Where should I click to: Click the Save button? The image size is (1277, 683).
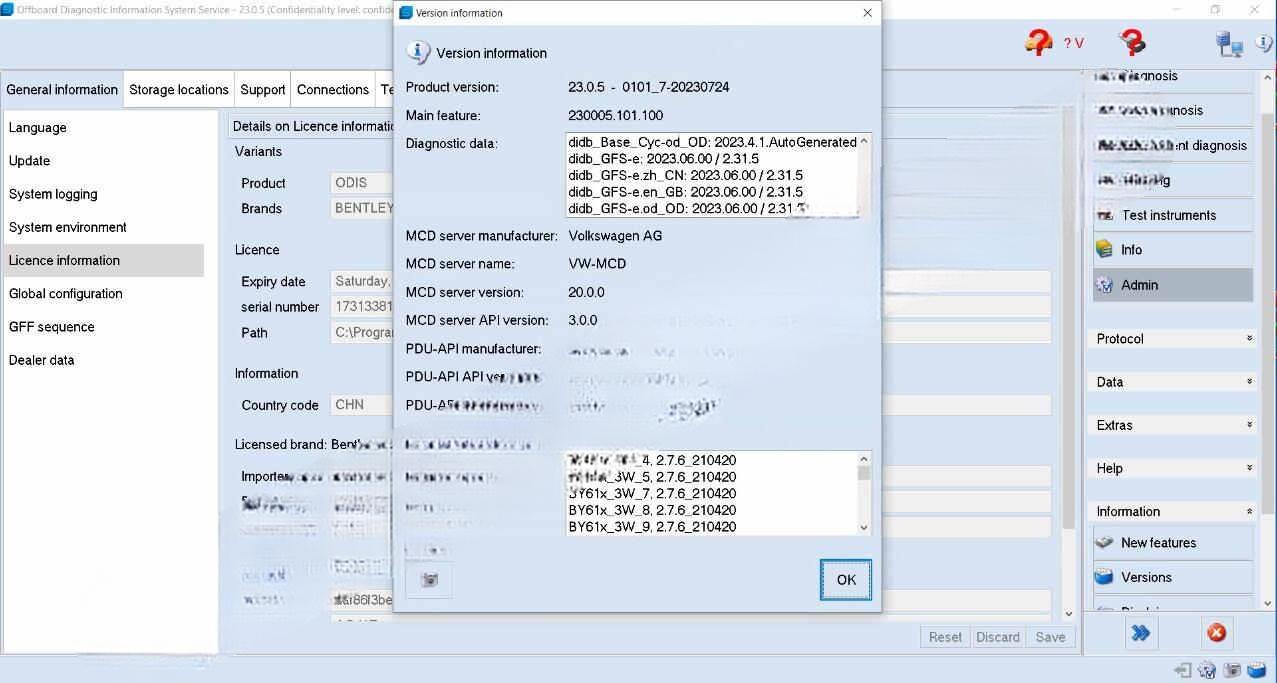(1050, 637)
